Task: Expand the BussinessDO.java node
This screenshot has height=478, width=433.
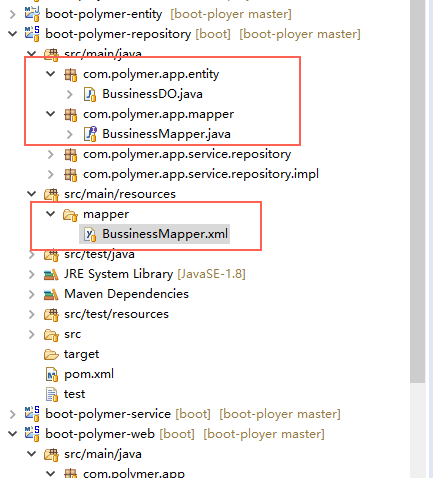Action: [69, 94]
